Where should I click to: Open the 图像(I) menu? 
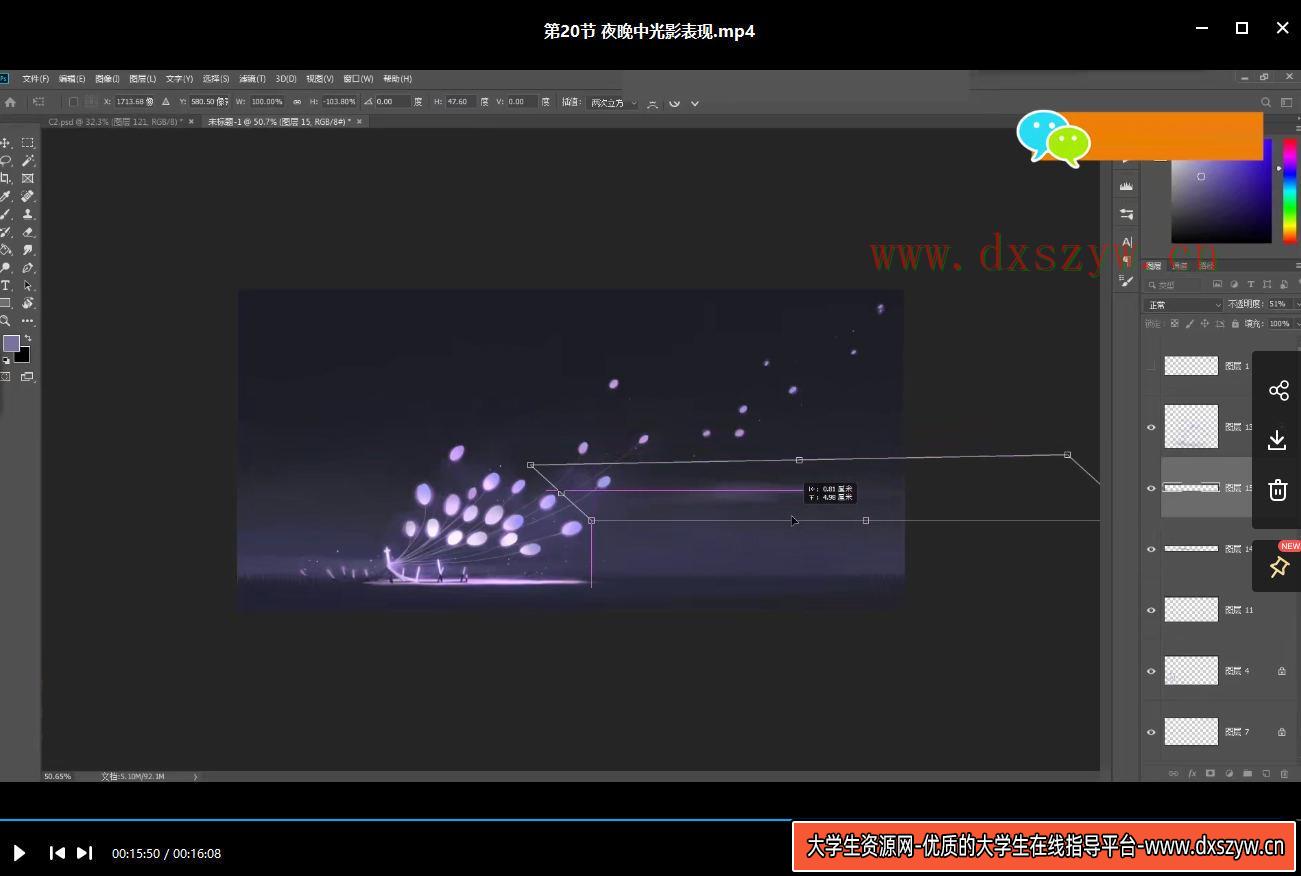click(107, 79)
